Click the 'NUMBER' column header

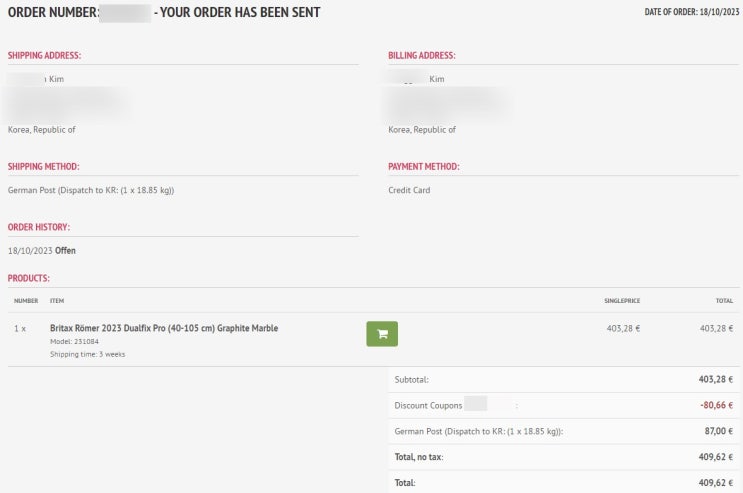pos(26,301)
